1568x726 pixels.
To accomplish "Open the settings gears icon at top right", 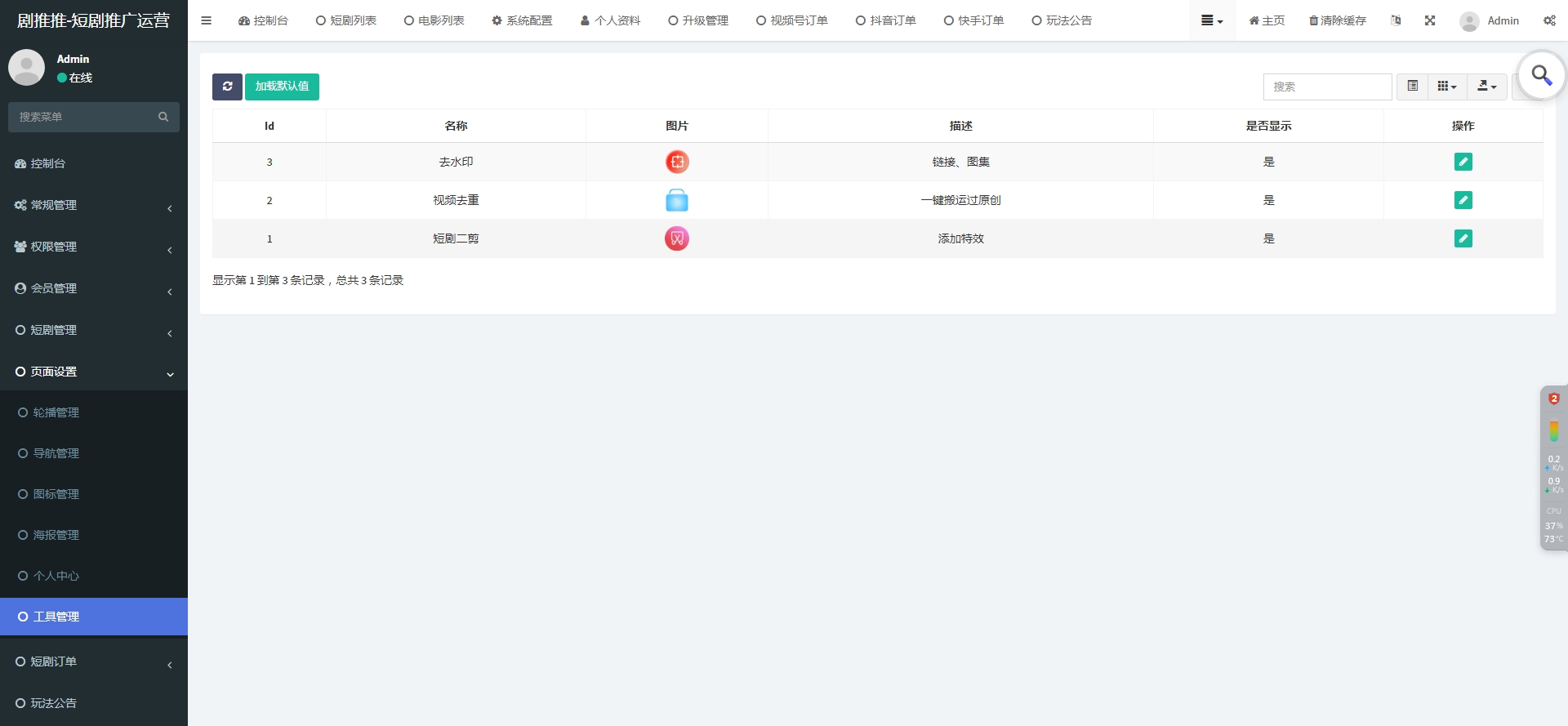I will pyautogui.click(x=1549, y=20).
